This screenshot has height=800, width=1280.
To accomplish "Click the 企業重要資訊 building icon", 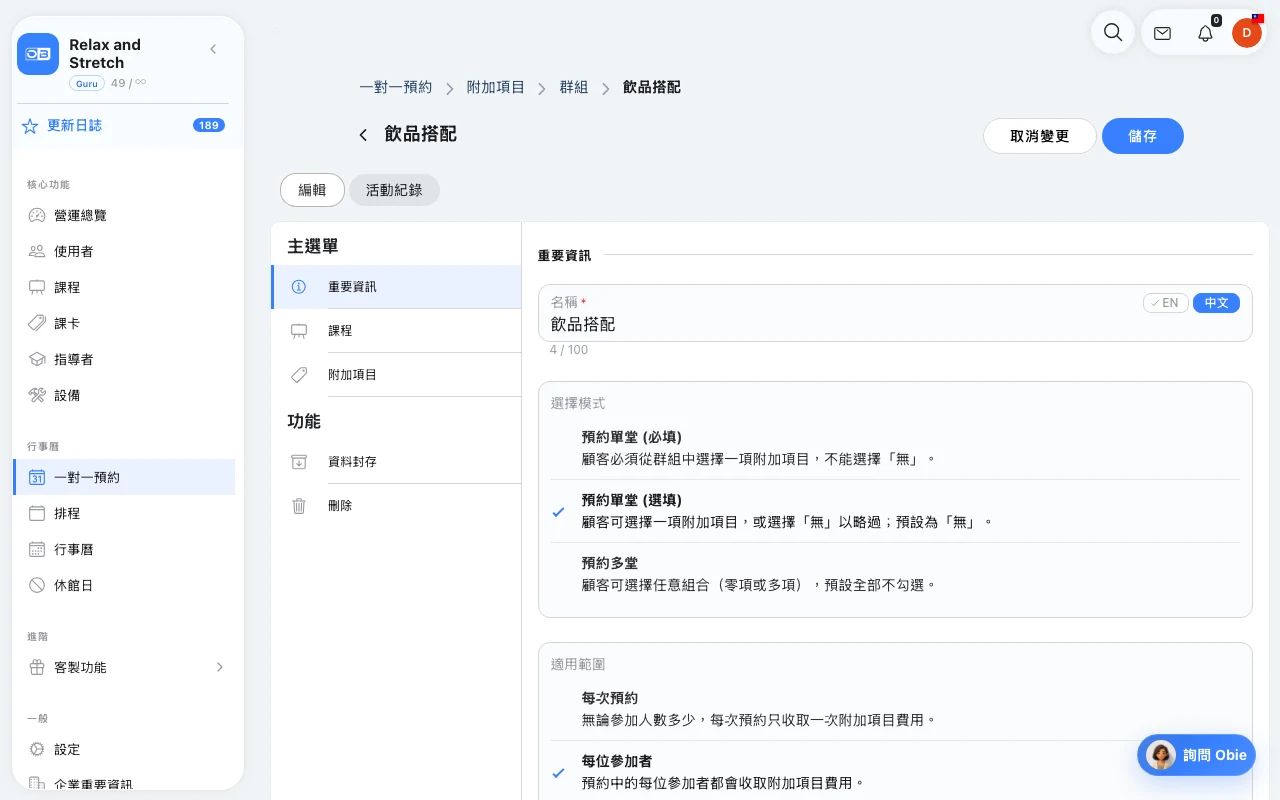I will coord(37,784).
